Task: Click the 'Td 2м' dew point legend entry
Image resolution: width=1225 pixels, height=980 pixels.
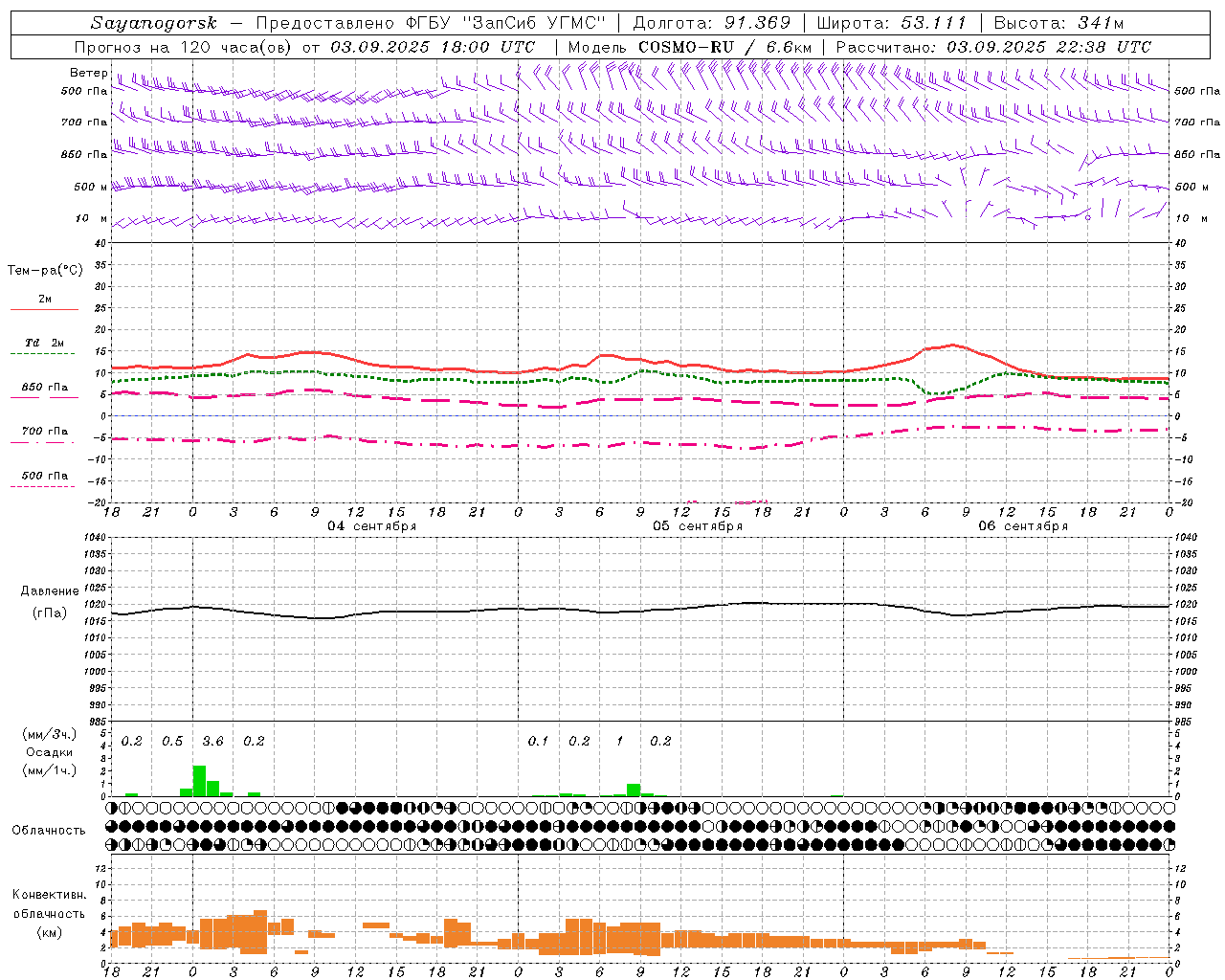Action: pos(45,343)
